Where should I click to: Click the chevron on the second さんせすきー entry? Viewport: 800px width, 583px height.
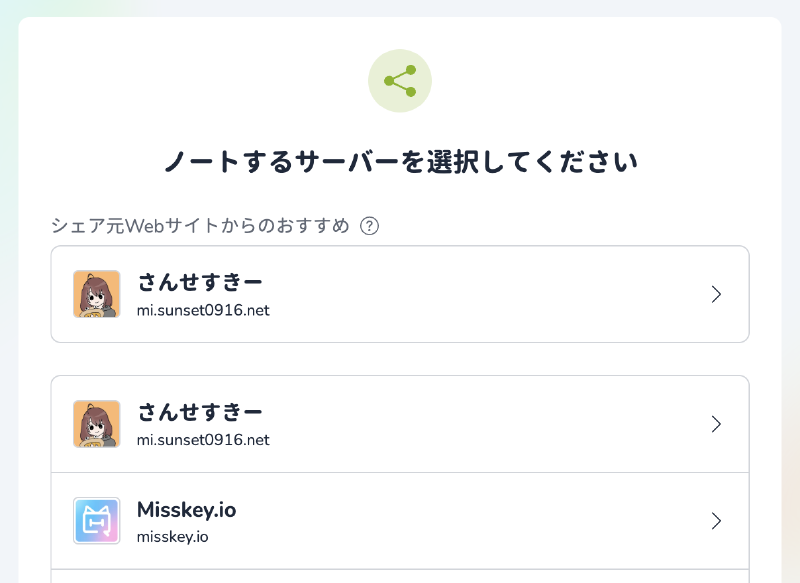click(716, 423)
